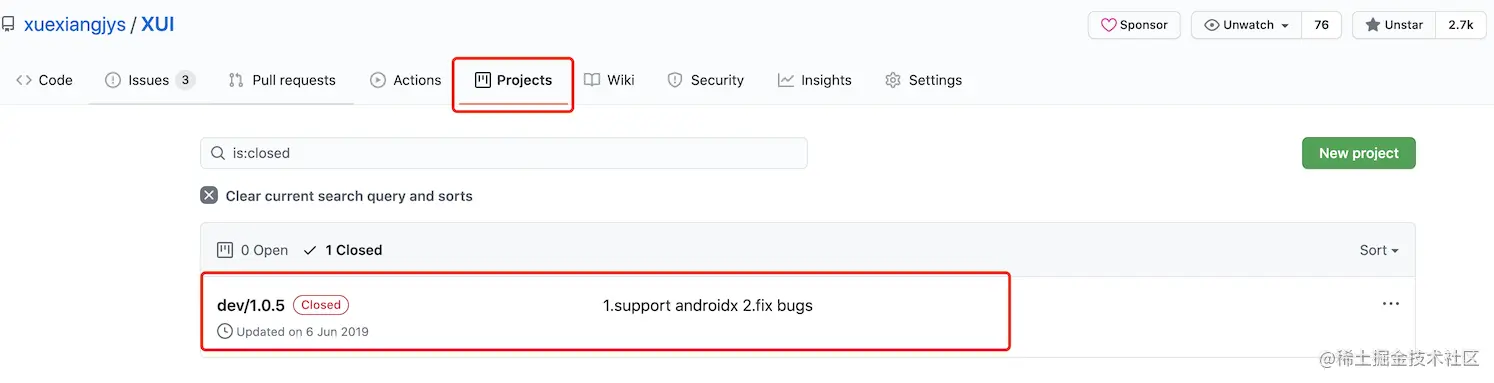Click the is:closed search field

pos(504,153)
